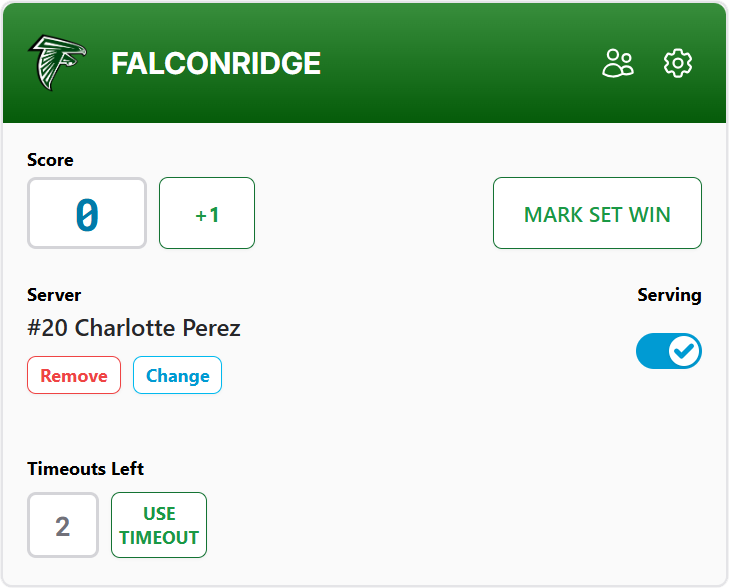
Task: Click the Timeouts Left label
Action: (86, 469)
